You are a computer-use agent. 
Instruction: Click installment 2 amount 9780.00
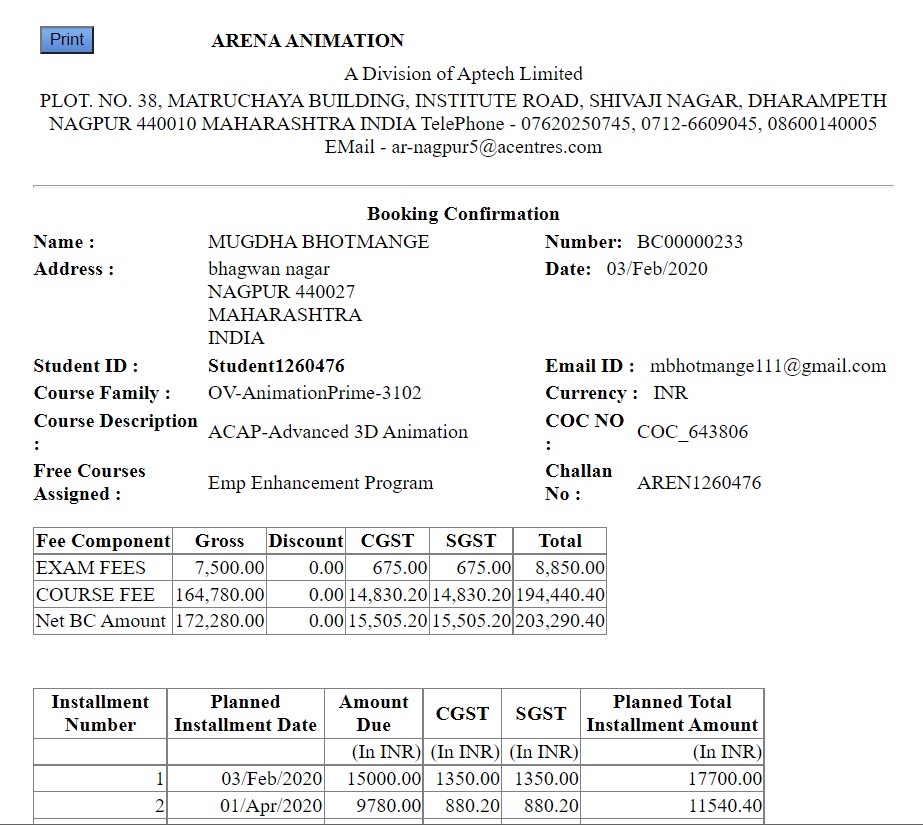(x=389, y=806)
